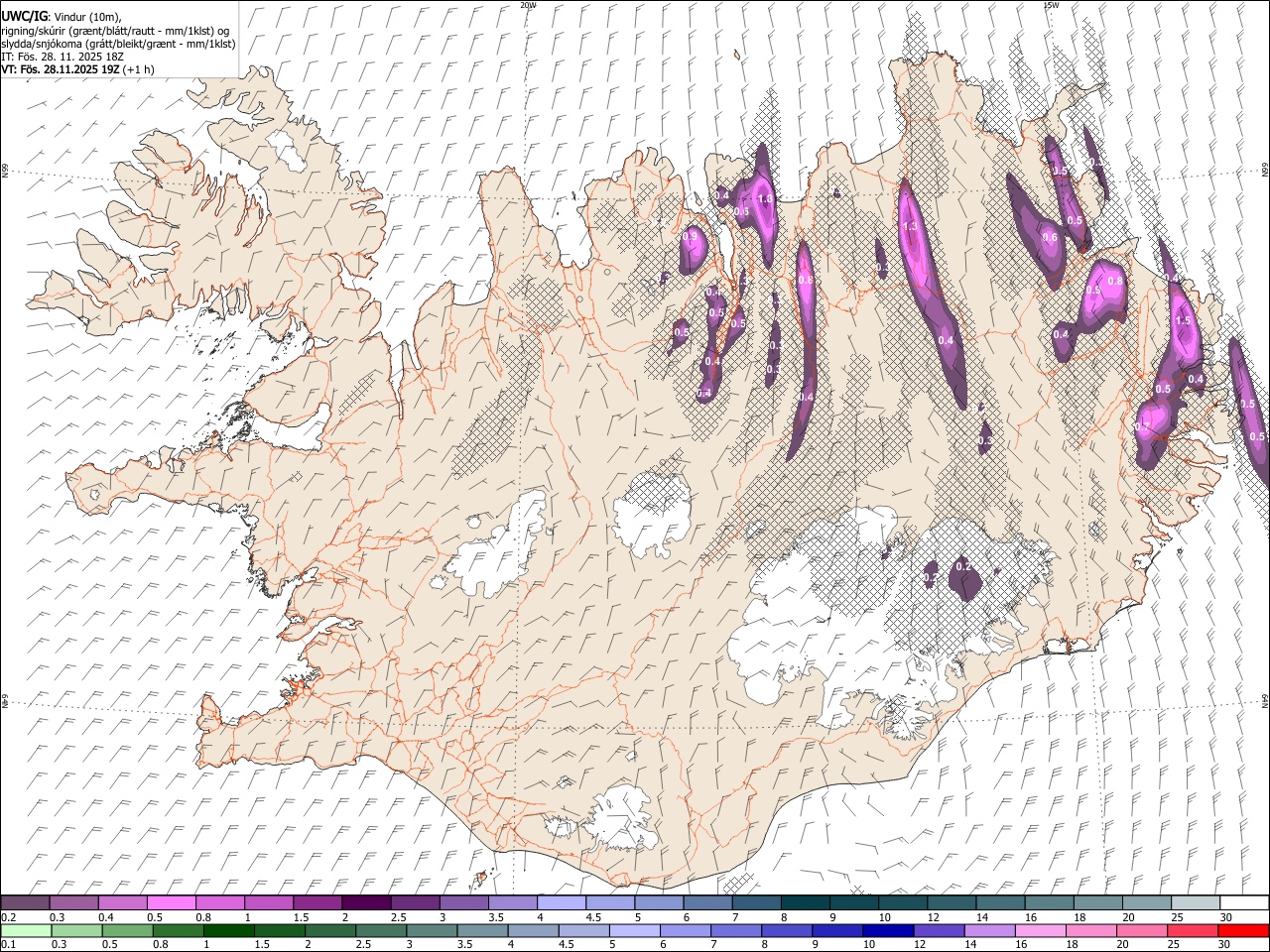The height and width of the screenshot is (952, 1270).
Task: Select the dark purple snow swatch between 2 and 2.5
Action: click(x=366, y=902)
